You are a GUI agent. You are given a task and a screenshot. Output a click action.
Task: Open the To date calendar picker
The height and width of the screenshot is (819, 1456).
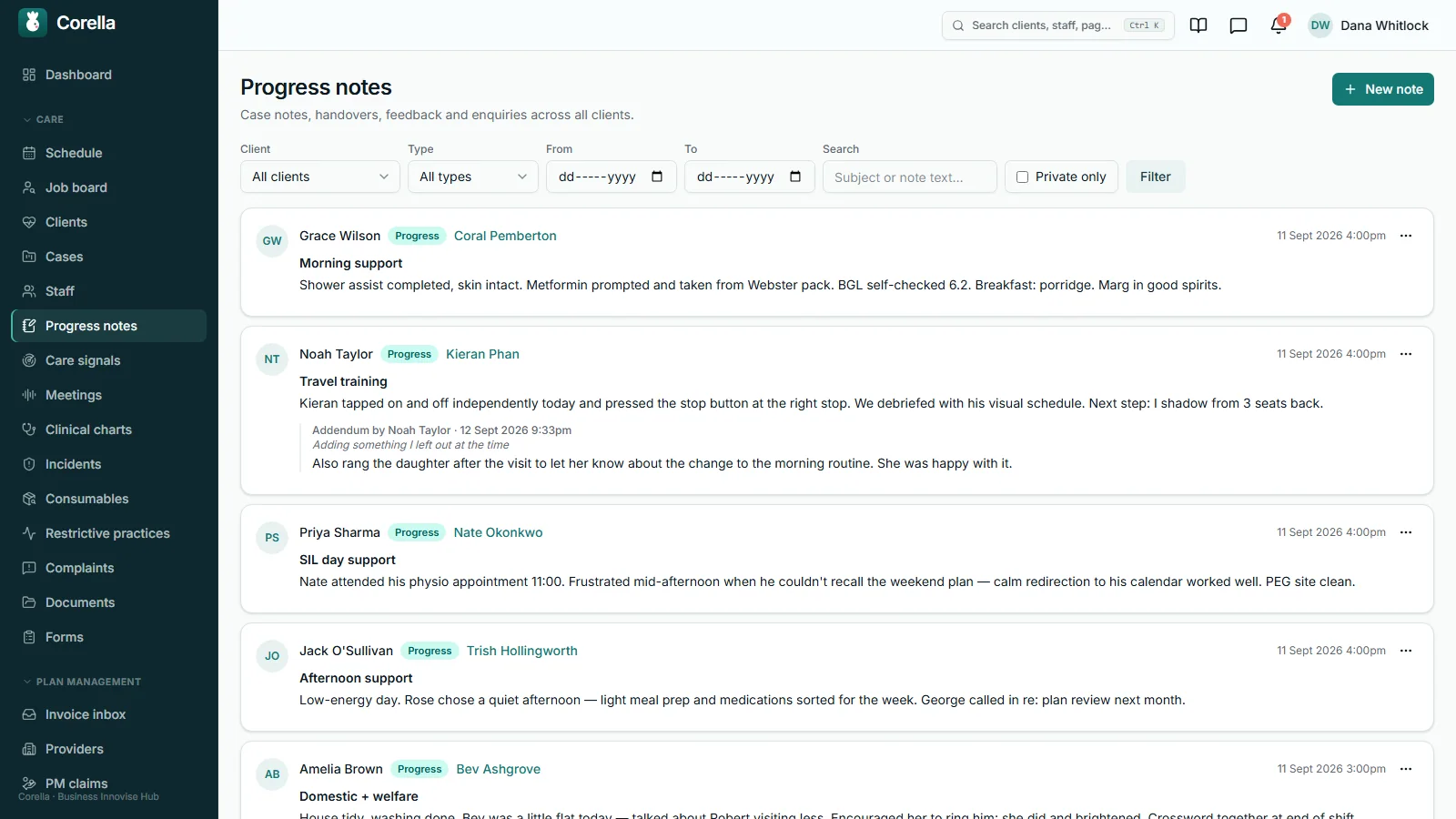click(x=795, y=177)
